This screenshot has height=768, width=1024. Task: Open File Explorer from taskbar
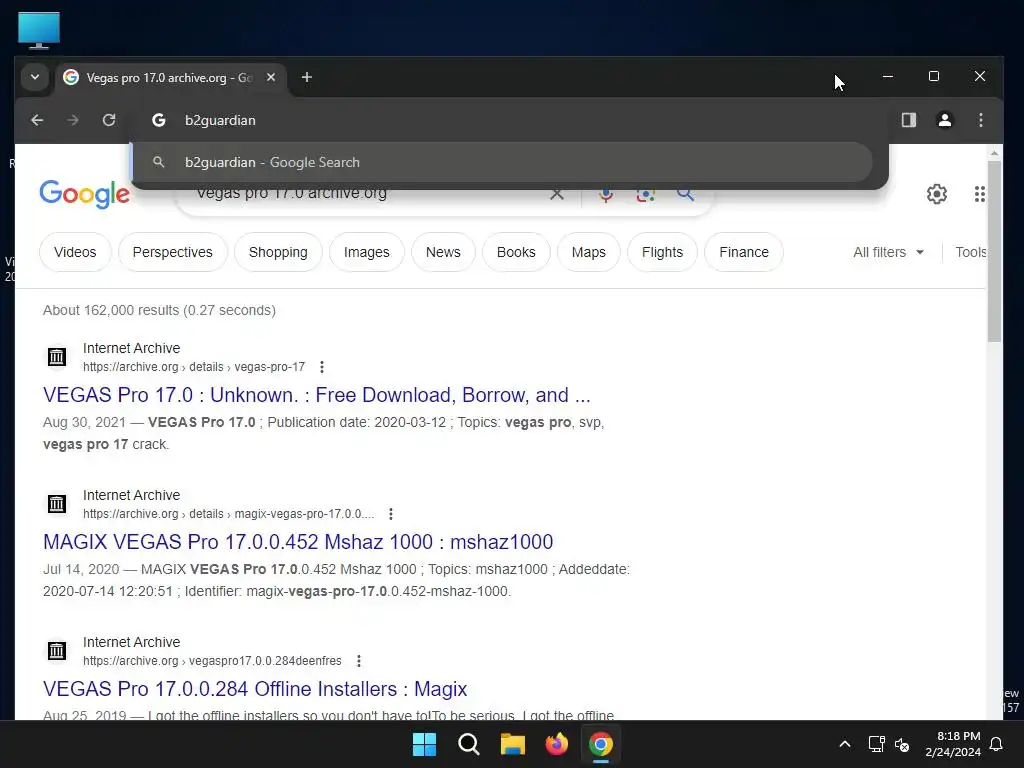[x=513, y=744]
